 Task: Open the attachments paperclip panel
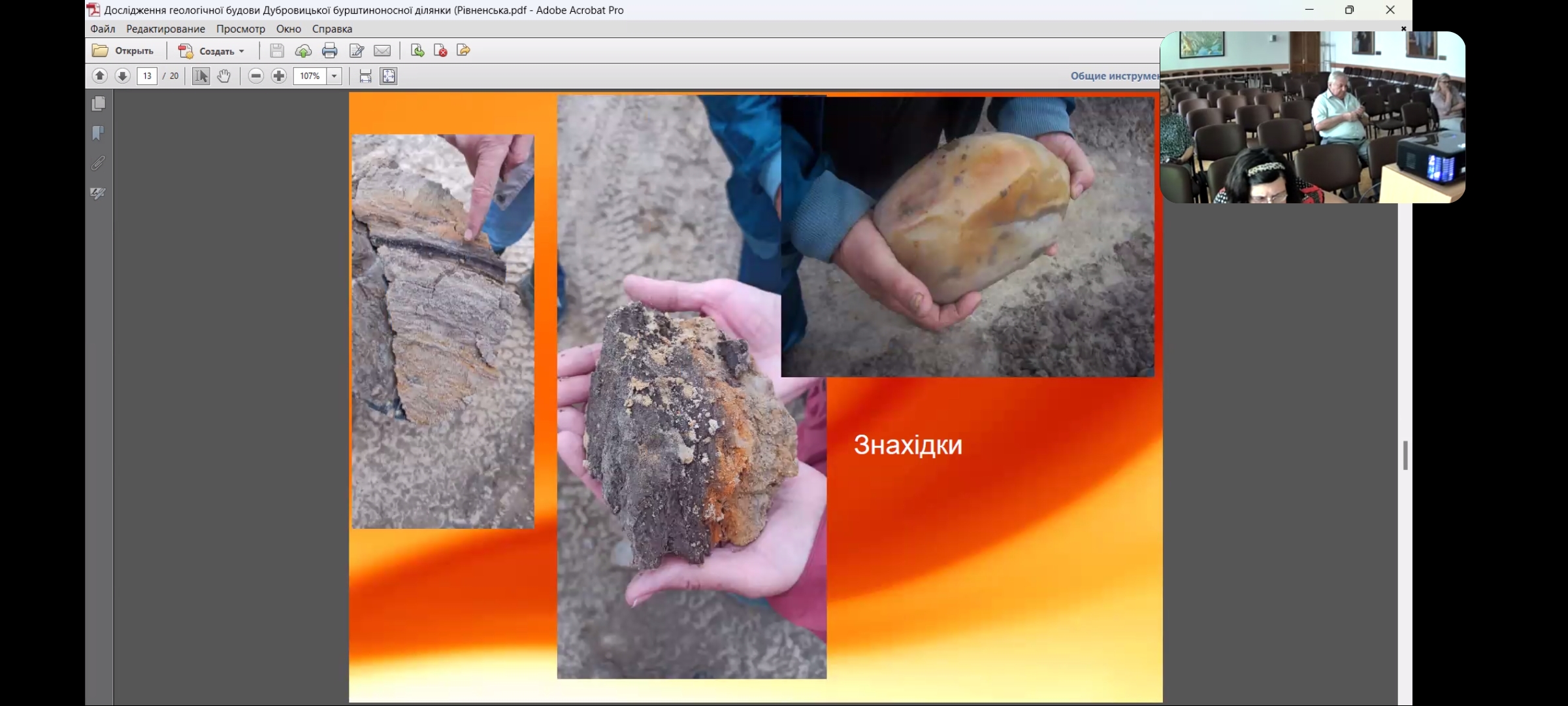[x=98, y=163]
